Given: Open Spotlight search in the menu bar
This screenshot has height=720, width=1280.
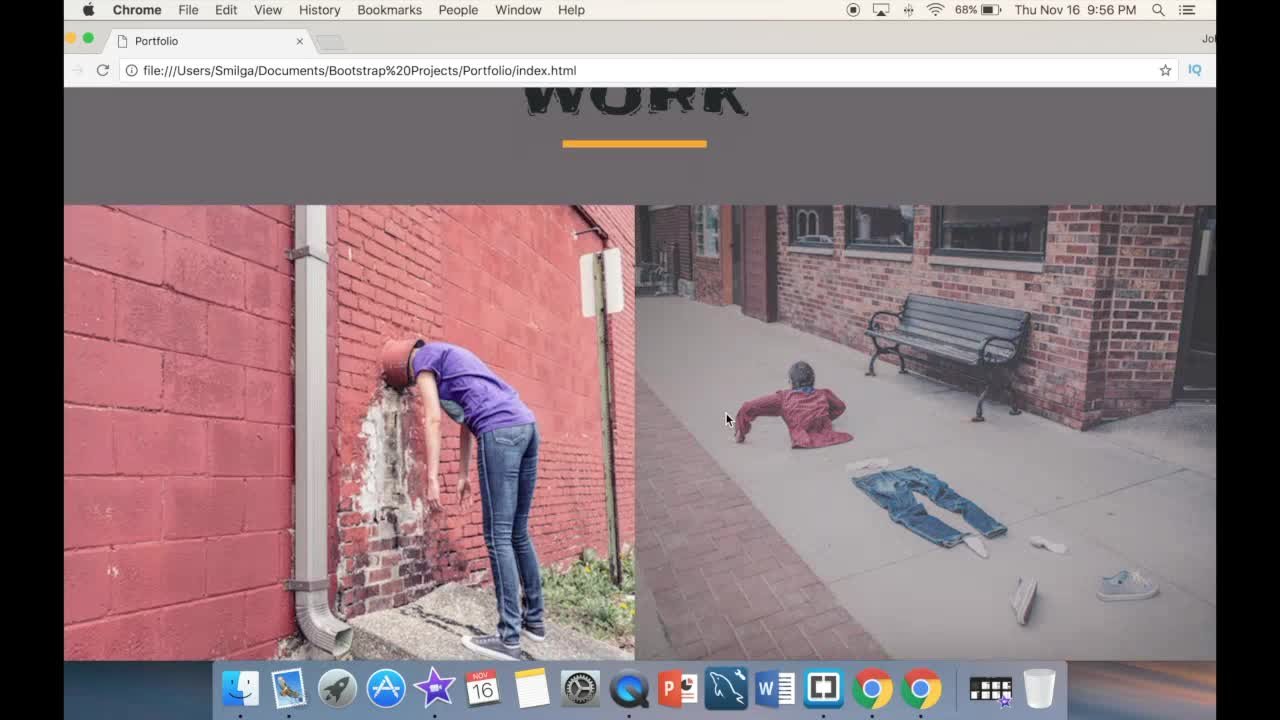Looking at the screenshot, I should [1158, 10].
